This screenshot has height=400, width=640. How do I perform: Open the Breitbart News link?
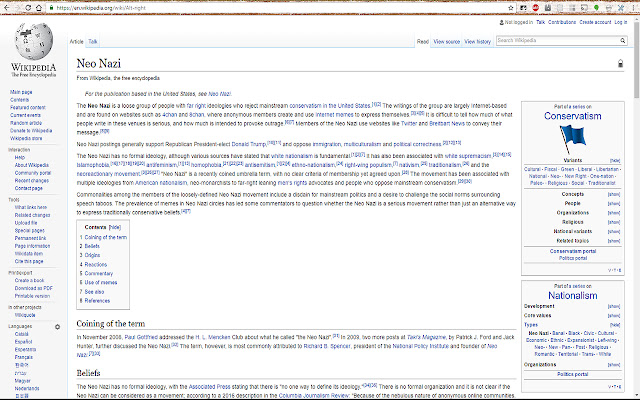(x=447, y=124)
